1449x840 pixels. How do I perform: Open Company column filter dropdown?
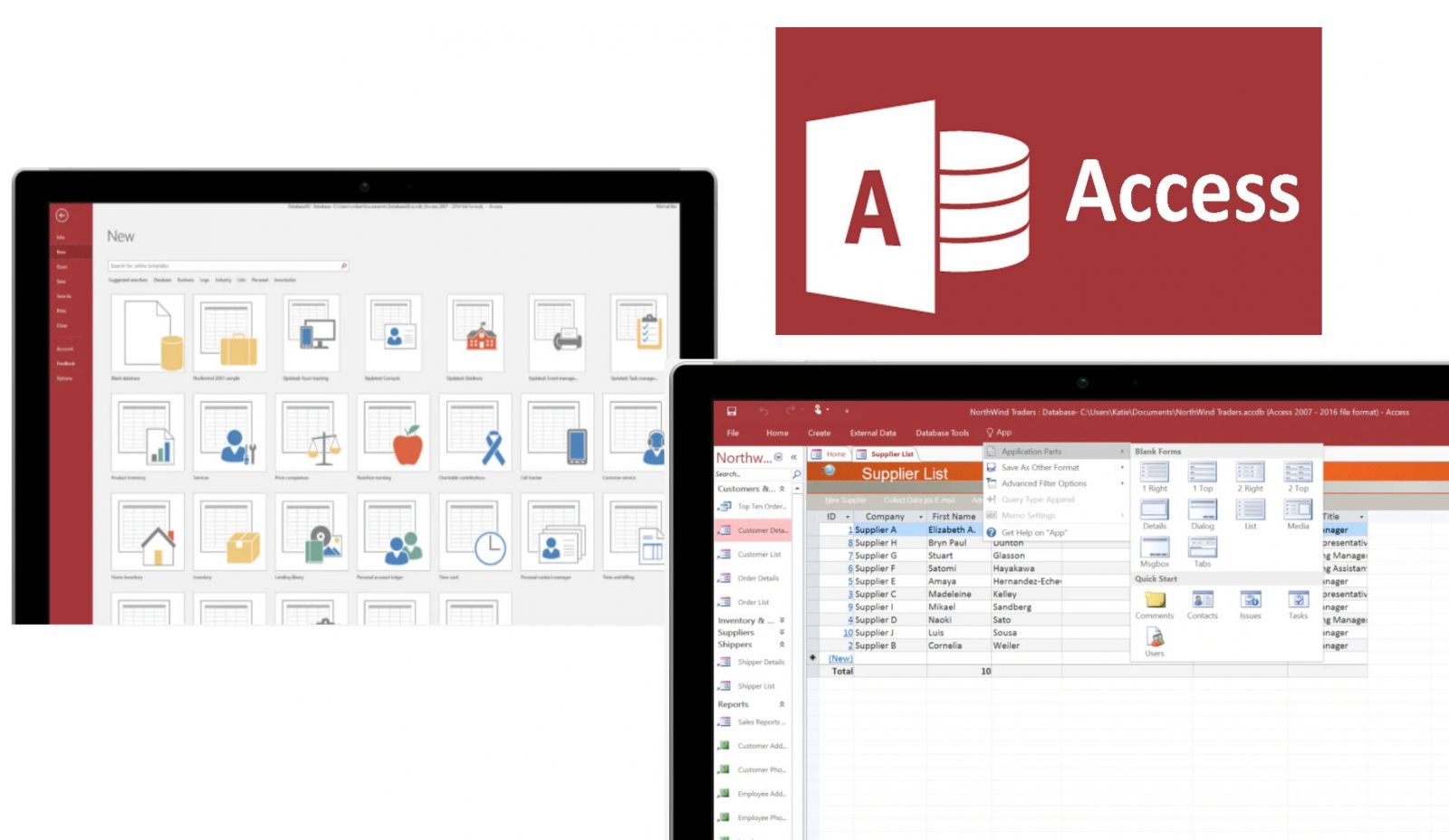pyautogui.click(x=921, y=517)
